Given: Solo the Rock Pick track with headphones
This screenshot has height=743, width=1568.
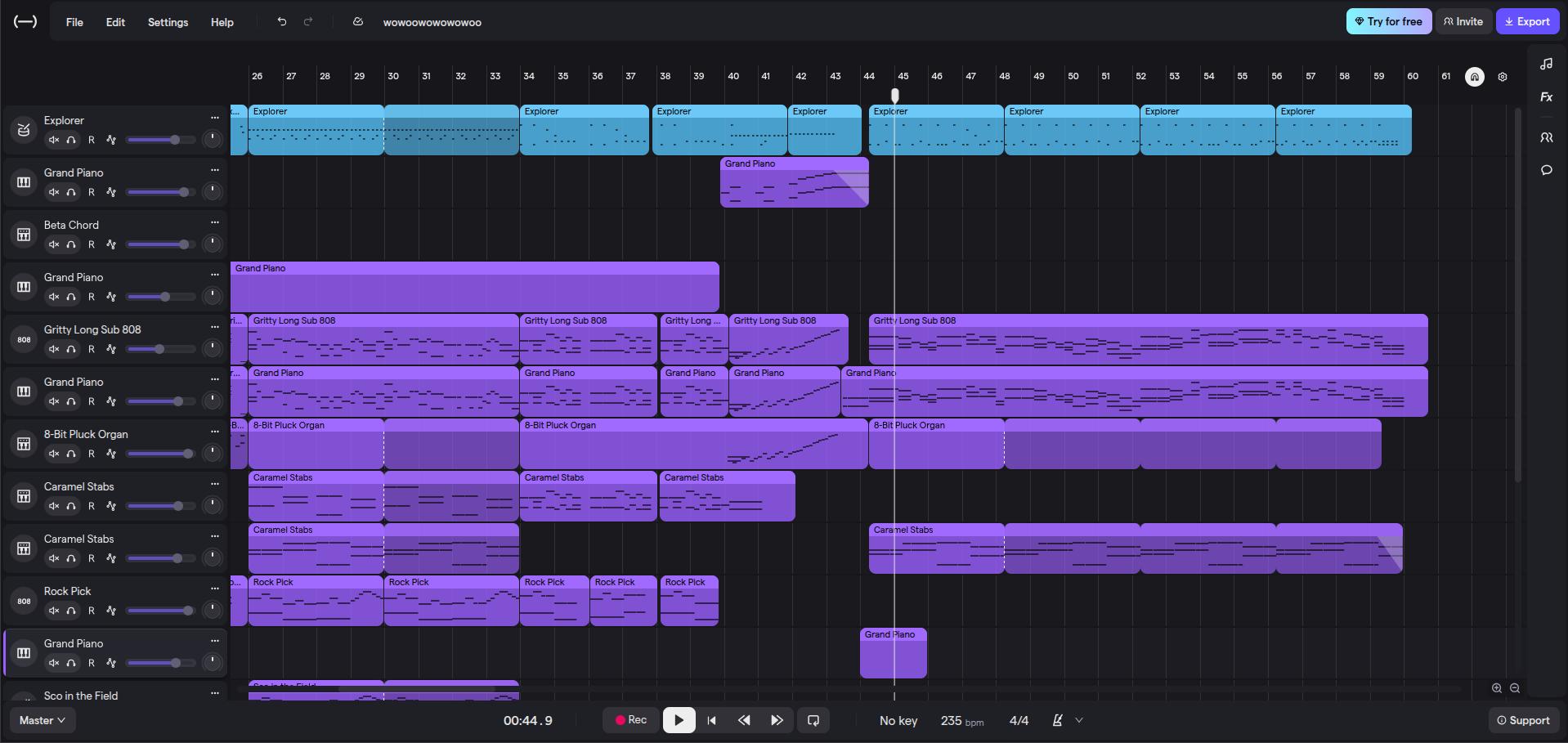Looking at the screenshot, I should pos(71,611).
